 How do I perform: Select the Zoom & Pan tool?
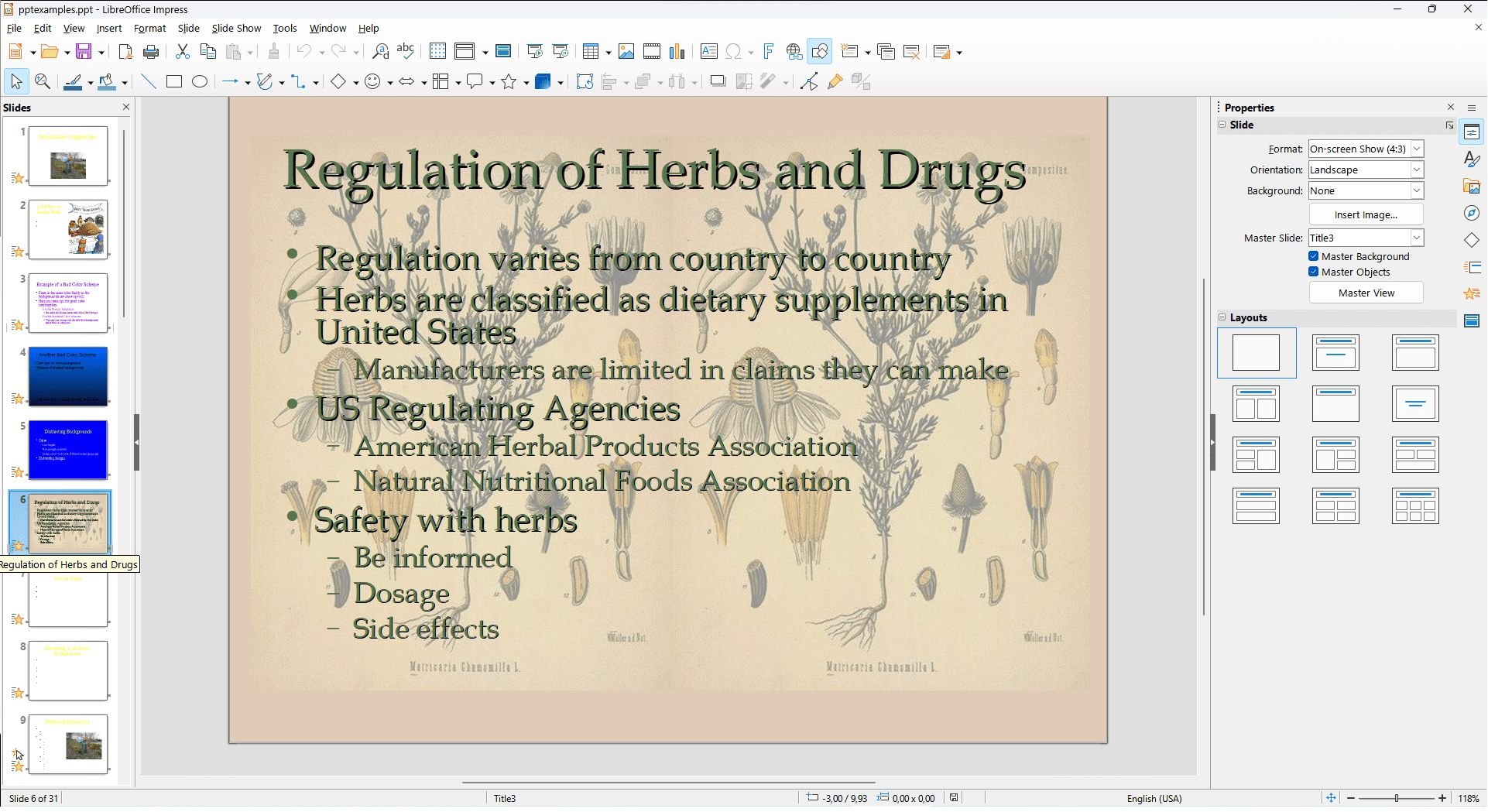pyautogui.click(x=43, y=81)
